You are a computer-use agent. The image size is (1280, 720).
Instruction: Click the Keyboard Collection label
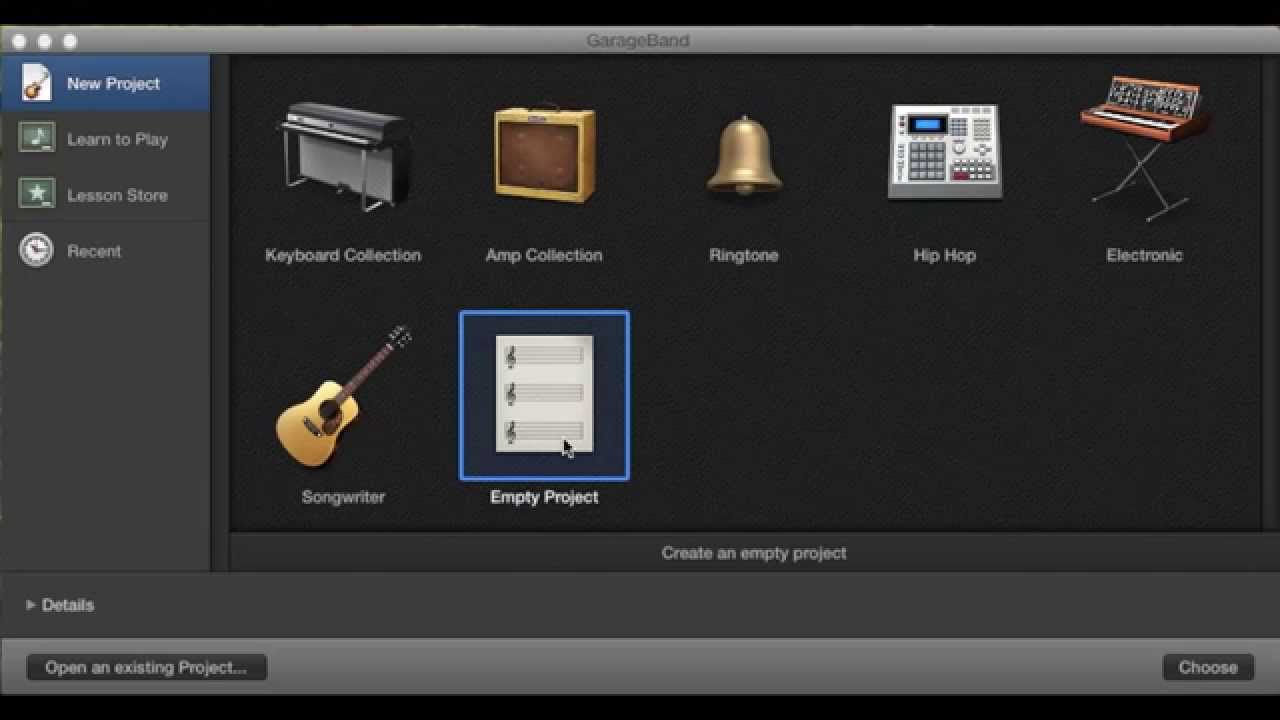[343, 255]
